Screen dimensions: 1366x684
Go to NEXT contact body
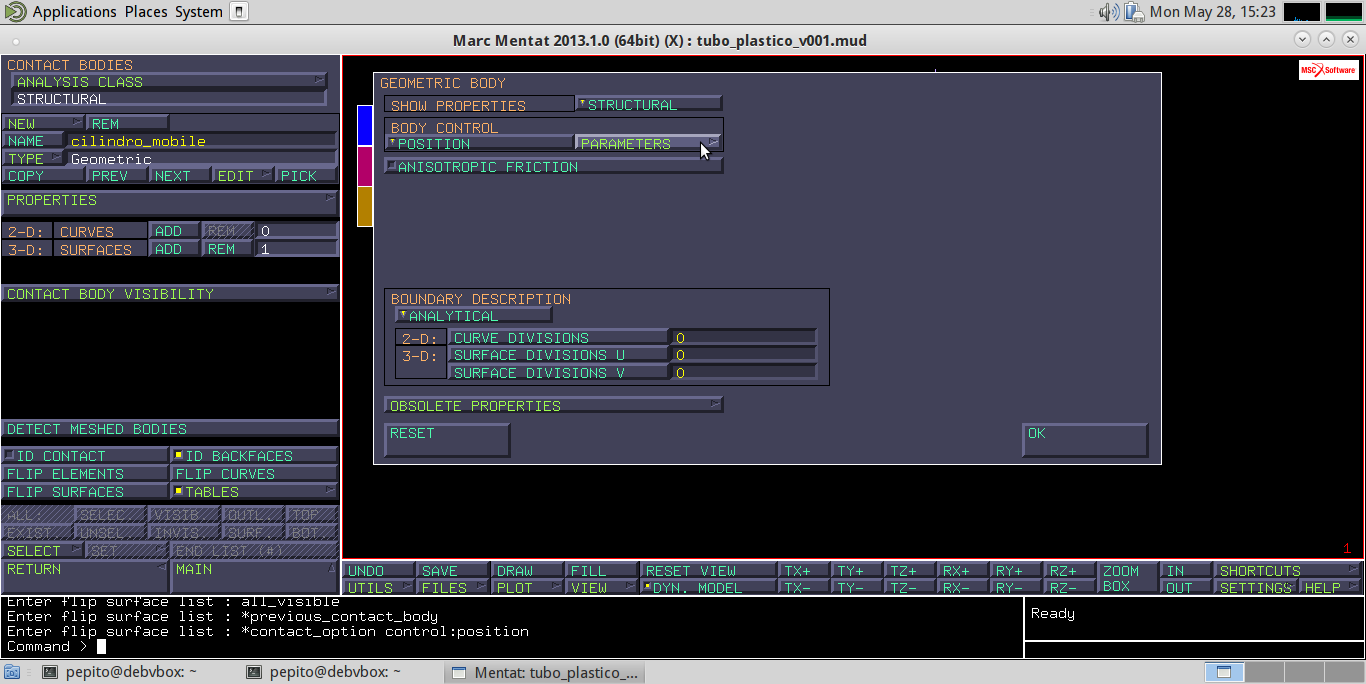click(180, 176)
